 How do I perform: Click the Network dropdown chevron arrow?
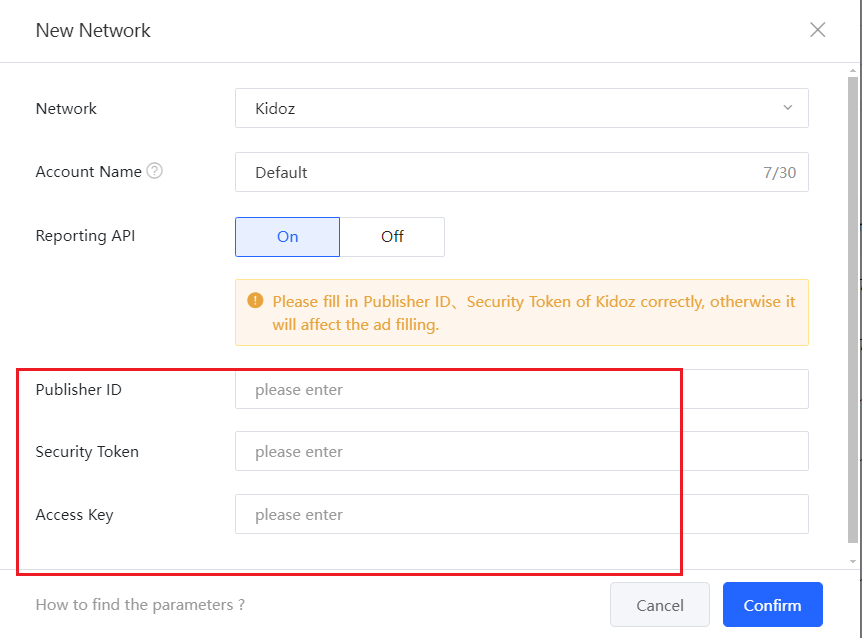click(x=787, y=108)
